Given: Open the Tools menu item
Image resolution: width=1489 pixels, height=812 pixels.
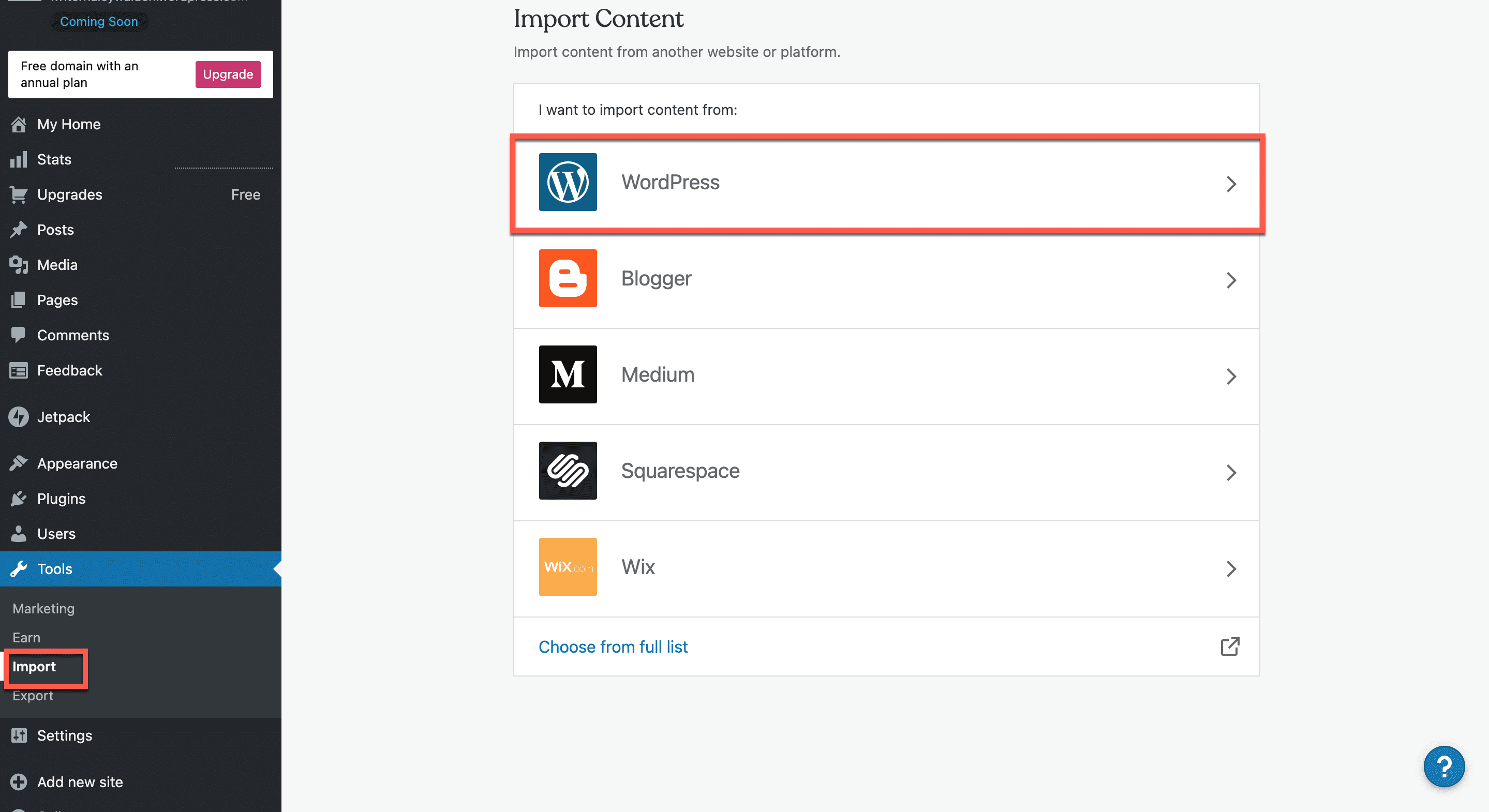Looking at the screenshot, I should point(54,568).
